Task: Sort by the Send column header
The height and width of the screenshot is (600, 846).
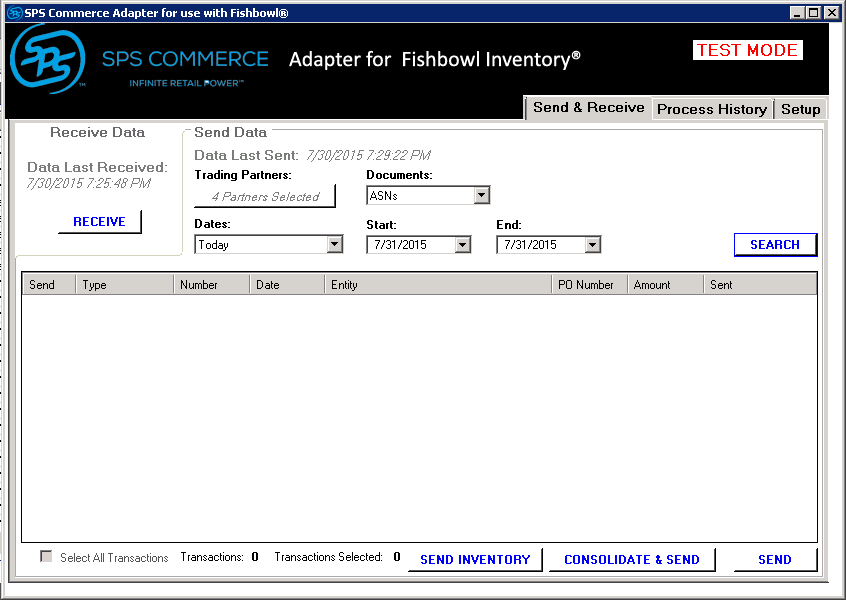Action: tap(49, 284)
